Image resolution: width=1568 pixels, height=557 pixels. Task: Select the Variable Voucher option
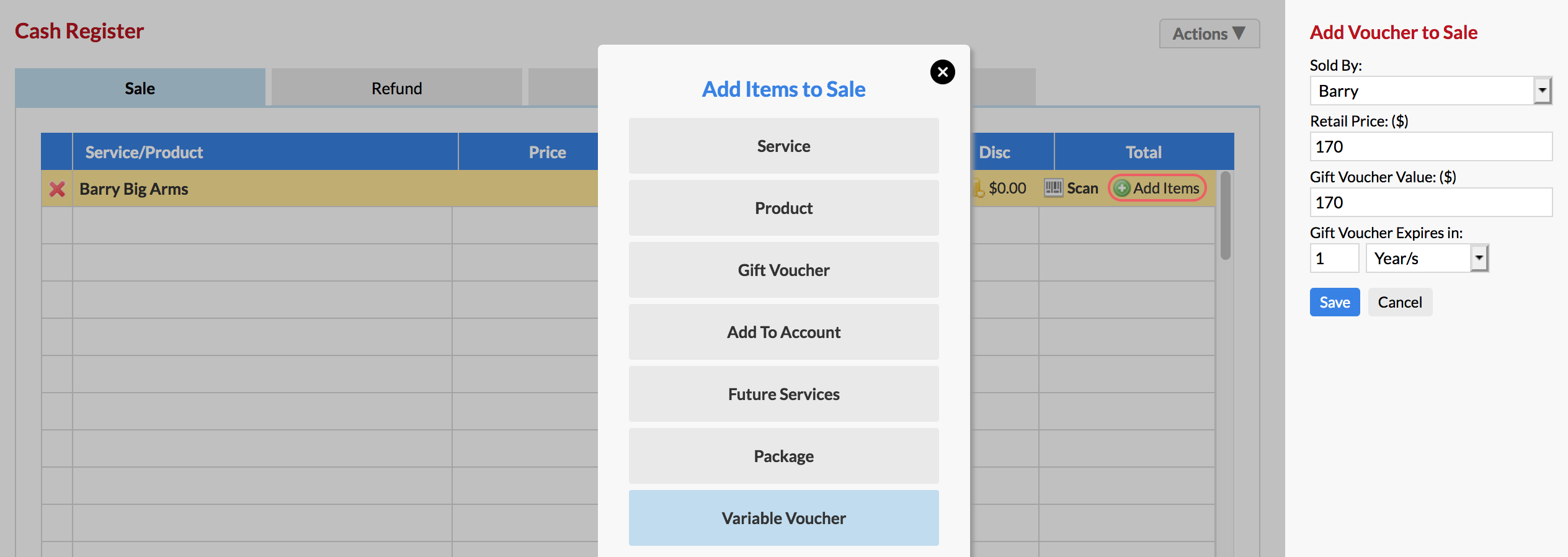[x=783, y=518]
